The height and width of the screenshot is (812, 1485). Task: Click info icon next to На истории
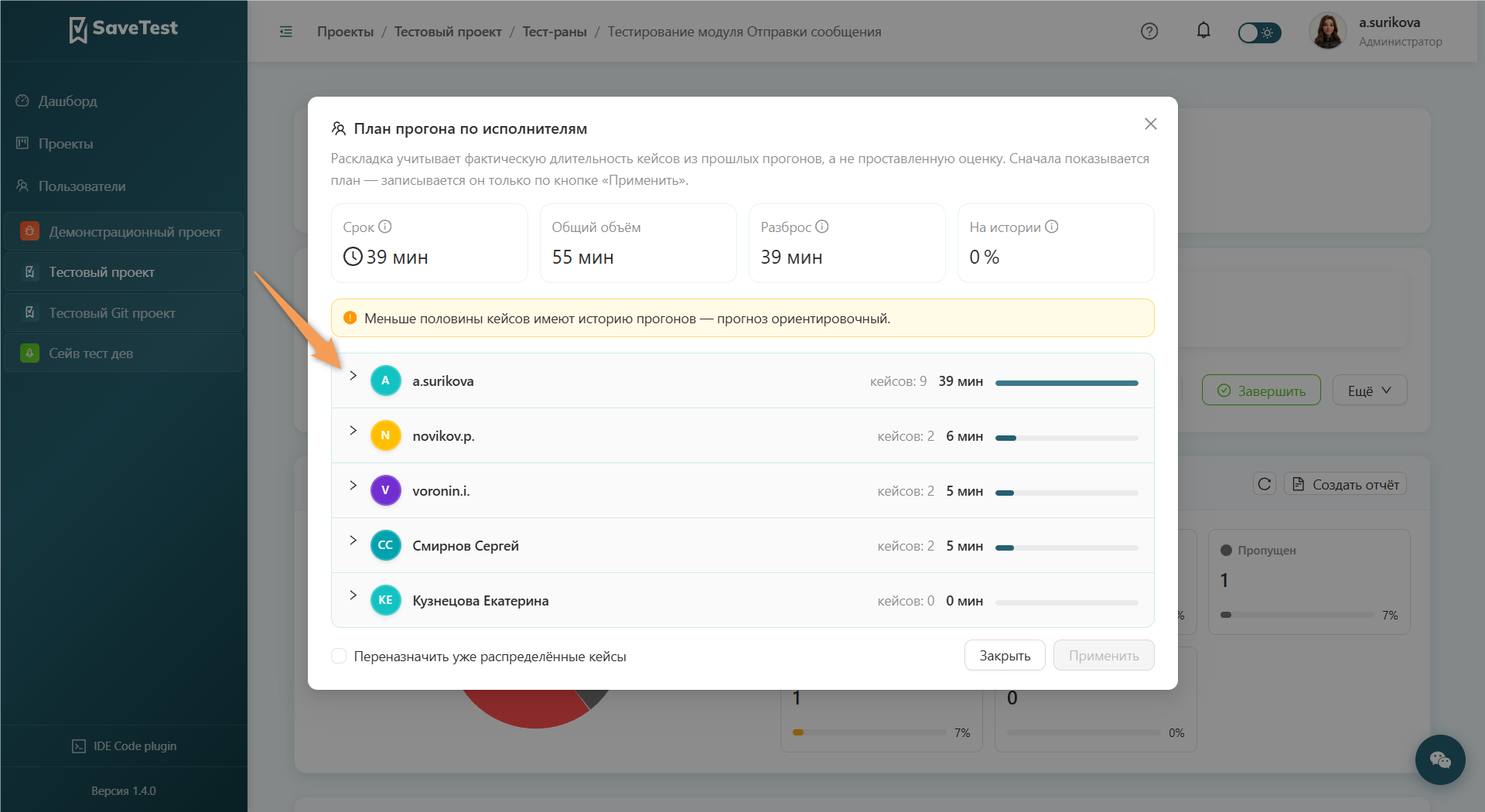tap(1052, 227)
